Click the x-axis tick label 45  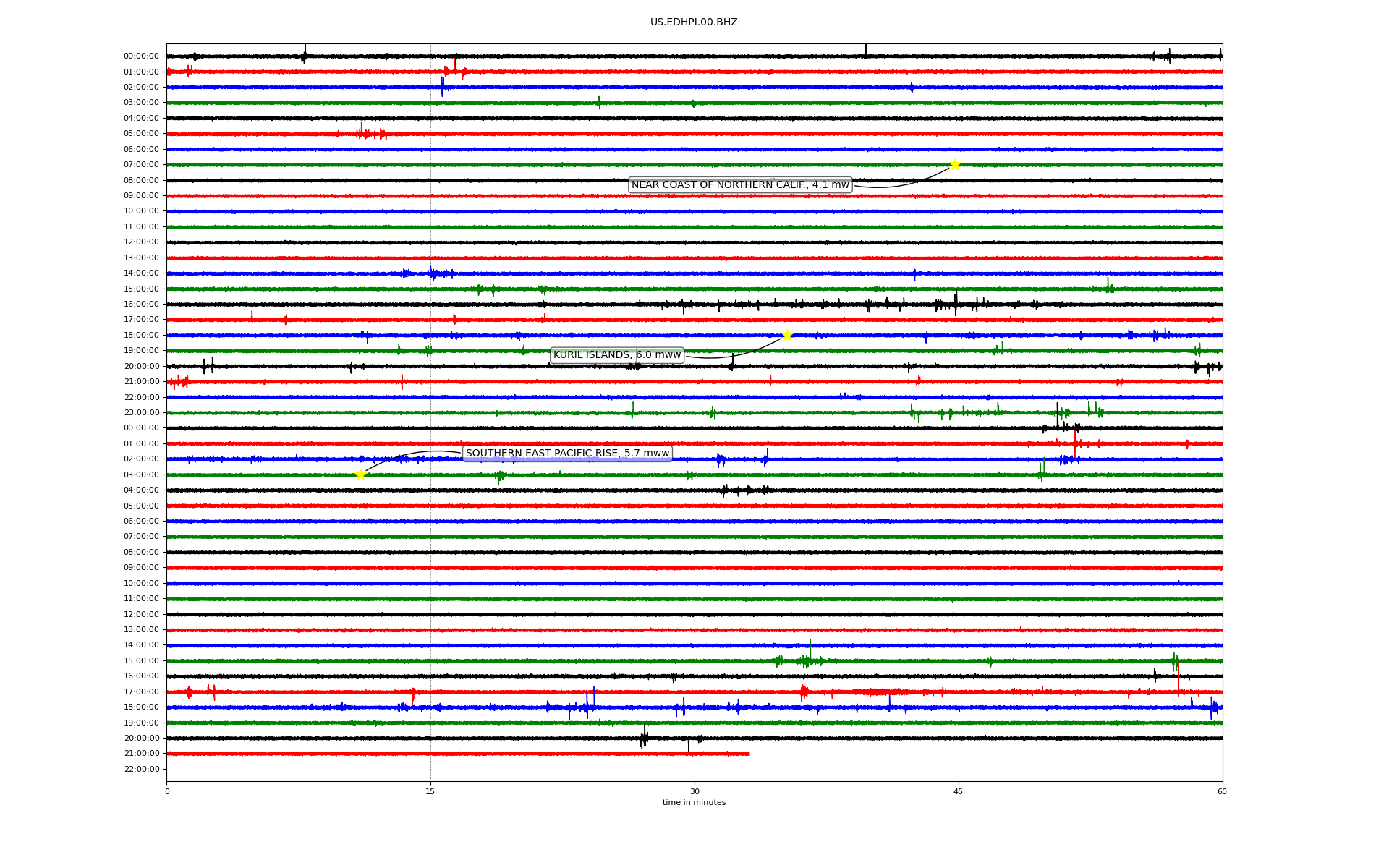(959, 791)
